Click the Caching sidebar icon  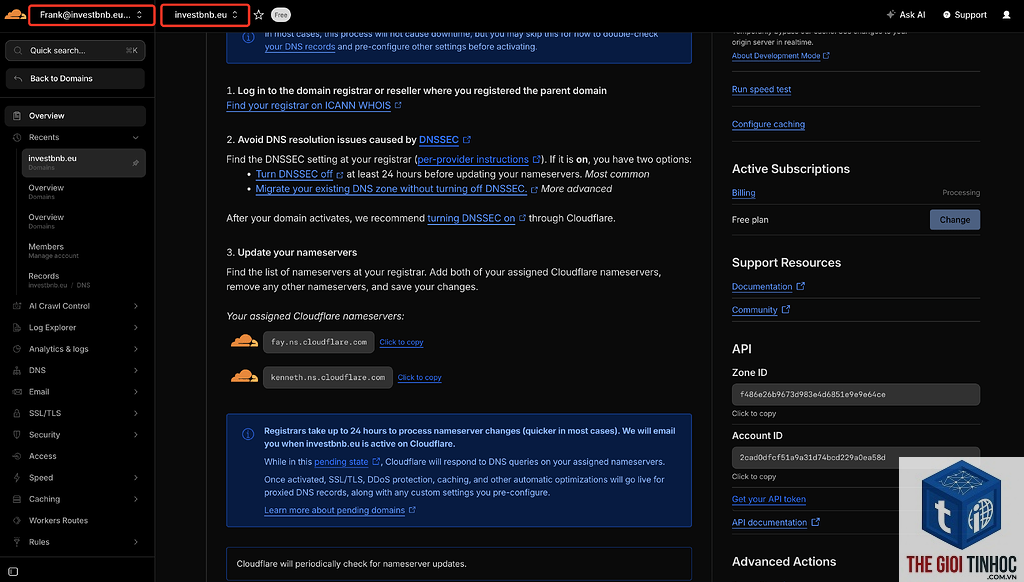17,499
